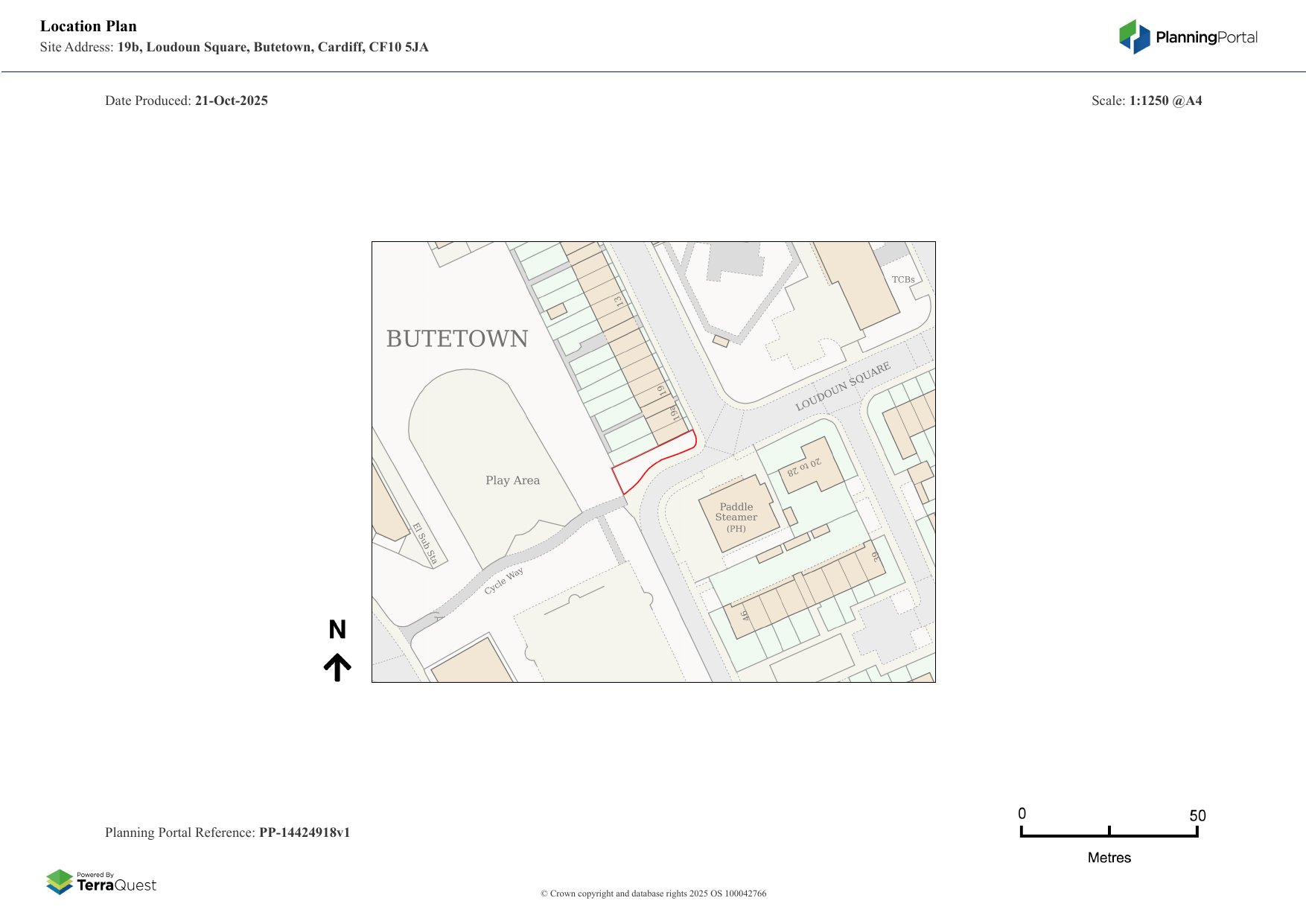Click the reference number PP-14424918v1
This screenshot has height=924, width=1306.
[304, 832]
